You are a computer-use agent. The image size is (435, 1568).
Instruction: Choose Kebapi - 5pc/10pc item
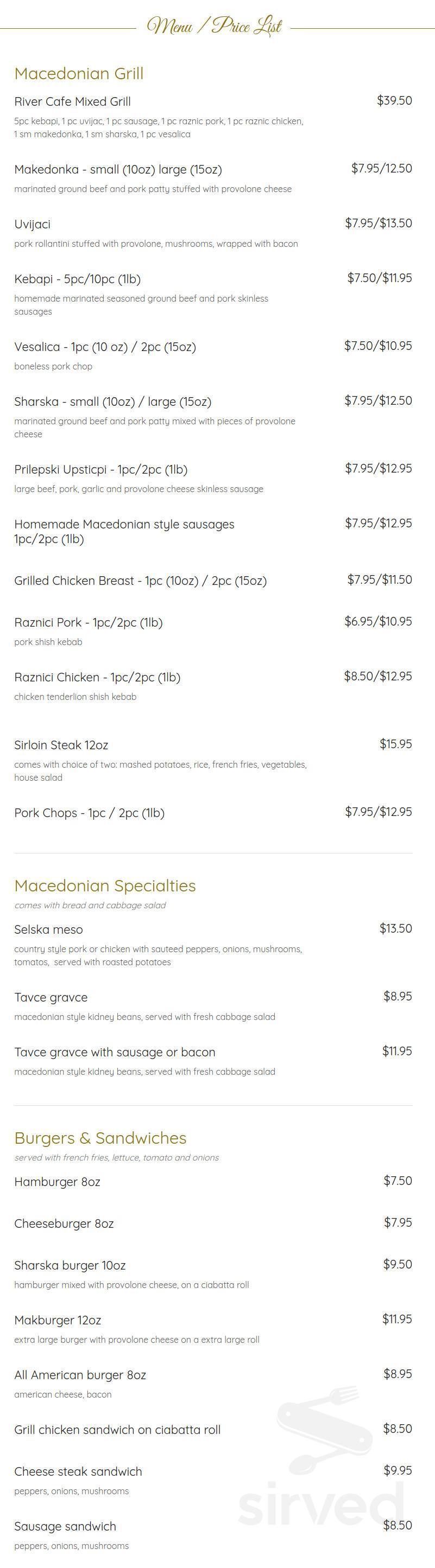click(x=77, y=279)
